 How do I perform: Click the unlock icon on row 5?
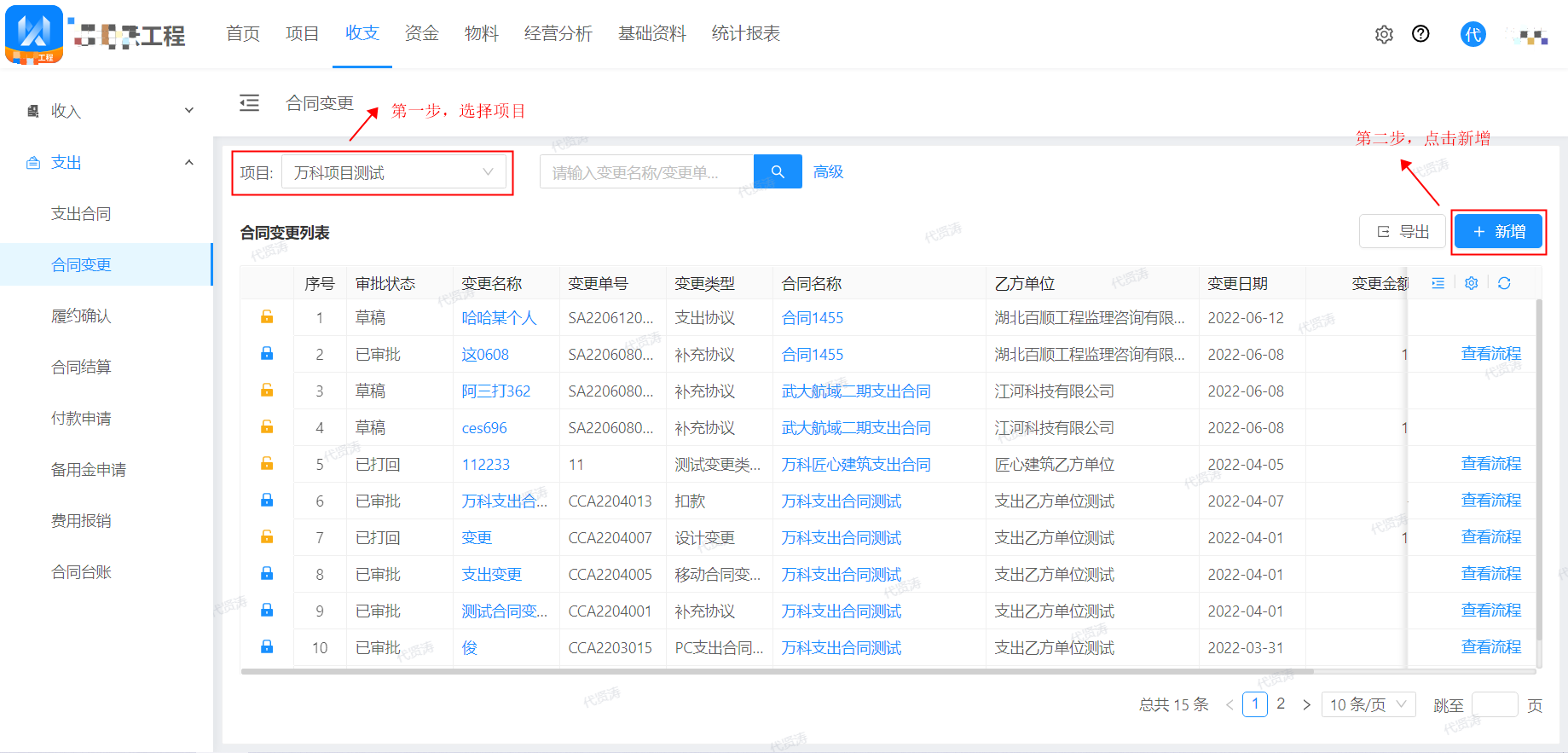(x=267, y=464)
